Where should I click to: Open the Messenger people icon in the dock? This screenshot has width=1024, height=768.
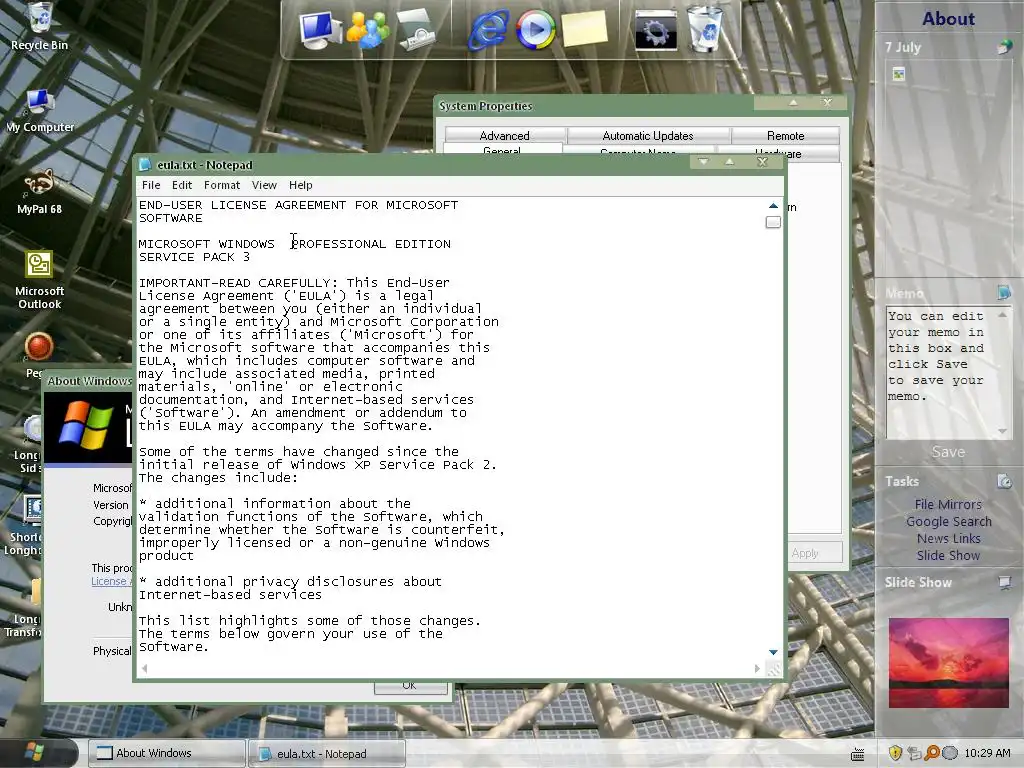tap(368, 29)
